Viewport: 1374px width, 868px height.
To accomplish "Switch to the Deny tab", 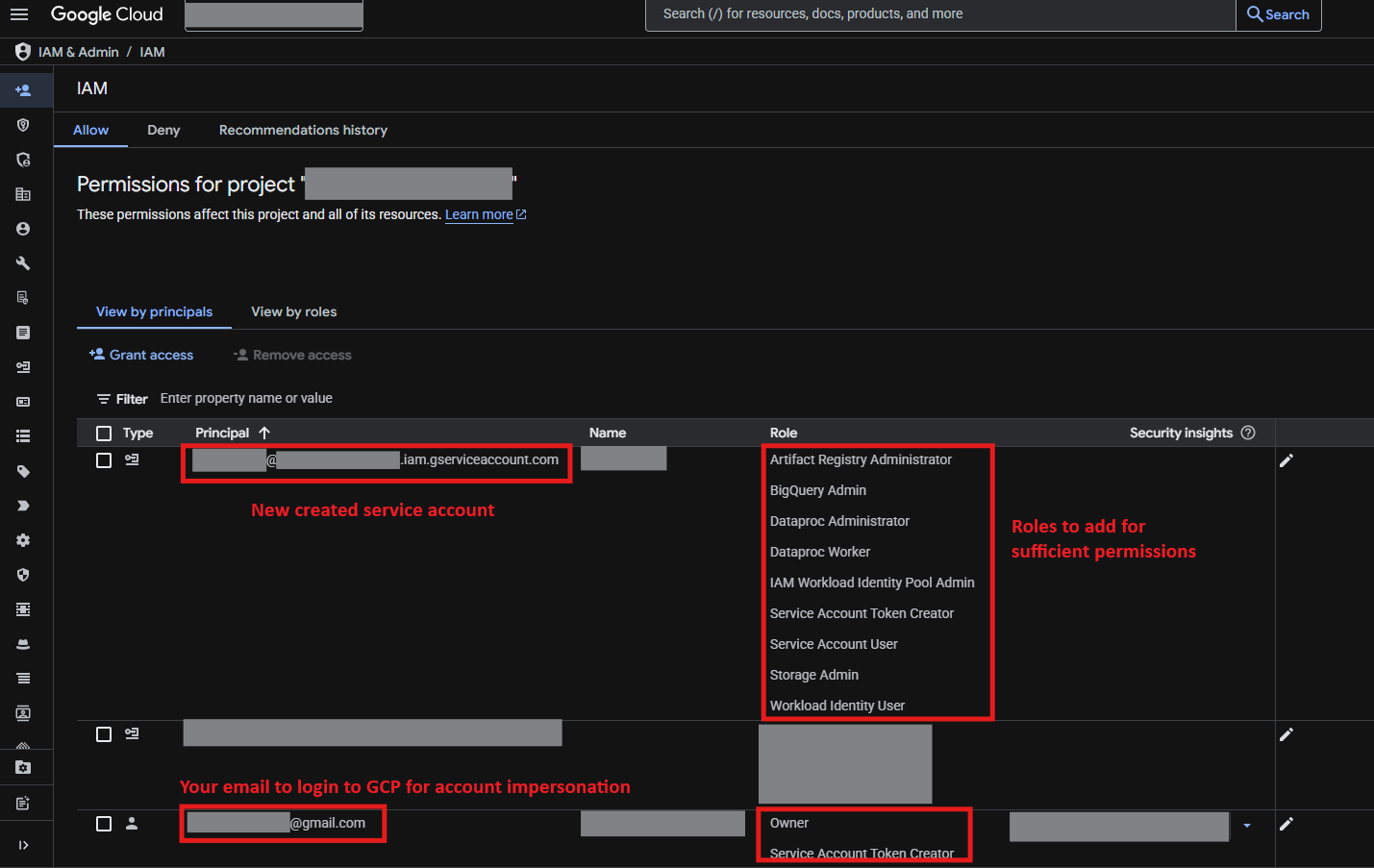I will [163, 130].
